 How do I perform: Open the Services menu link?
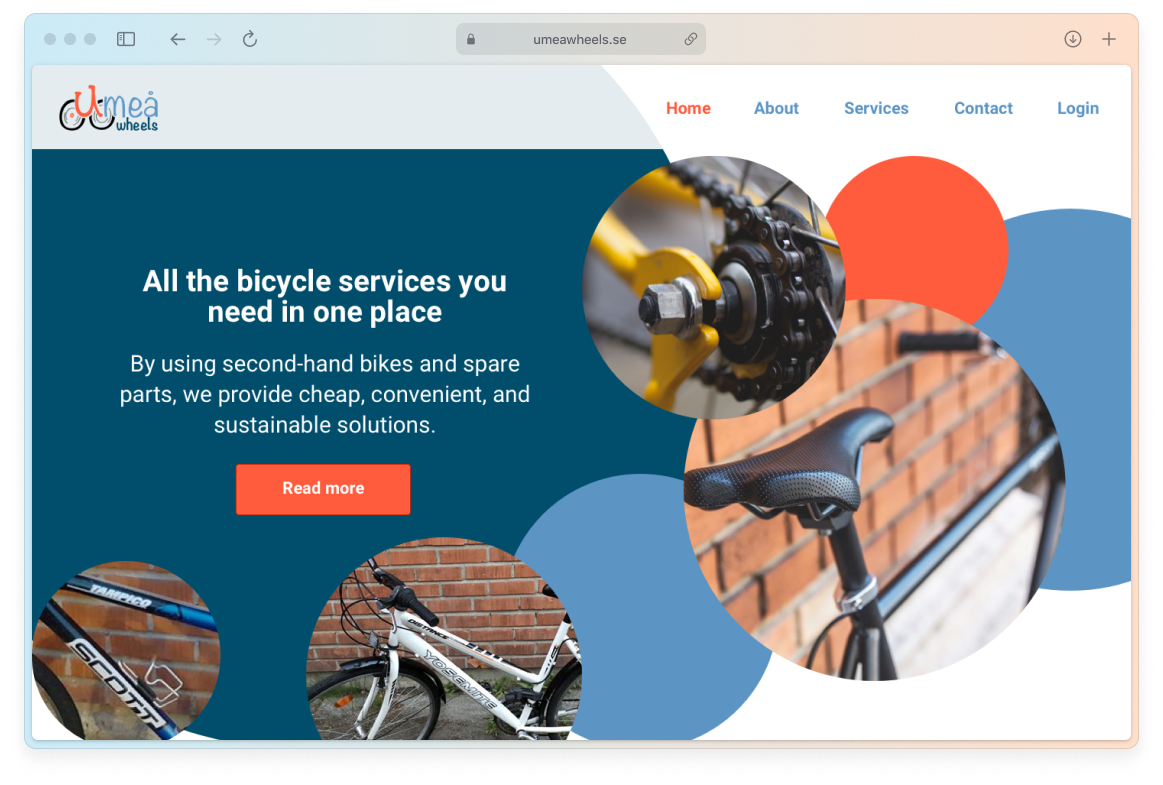pyautogui.click(x=876, y=108)
